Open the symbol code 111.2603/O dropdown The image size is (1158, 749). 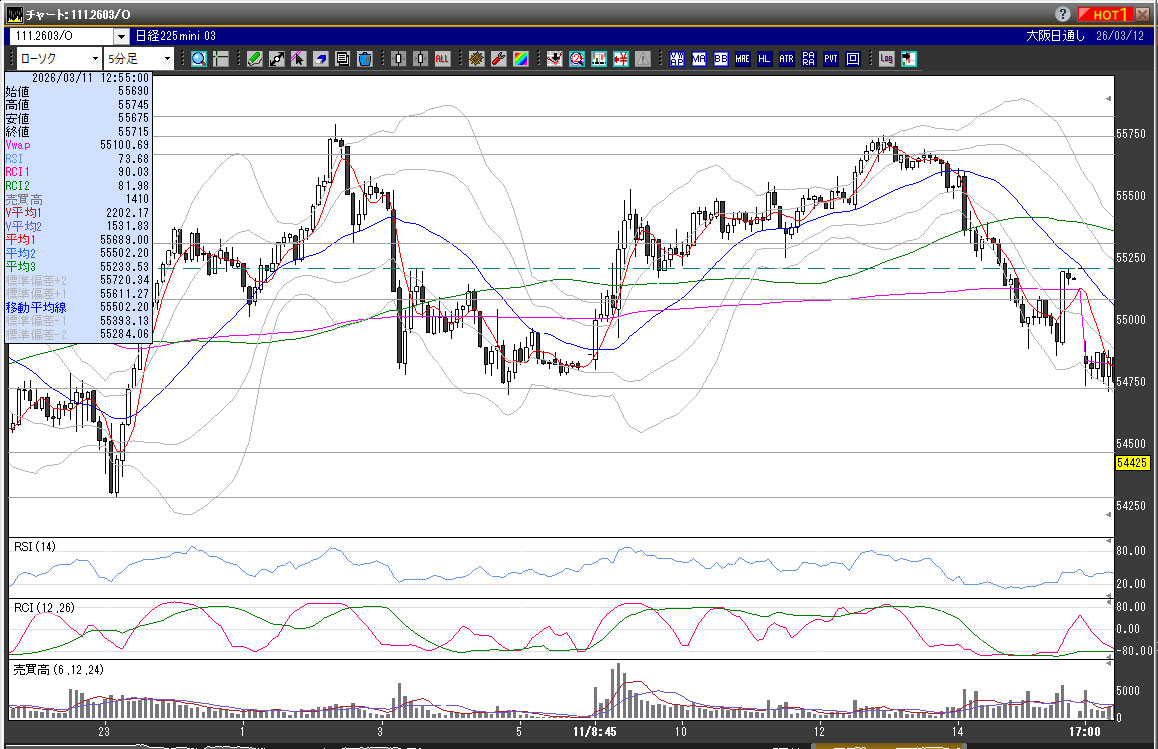click(121, 36)
